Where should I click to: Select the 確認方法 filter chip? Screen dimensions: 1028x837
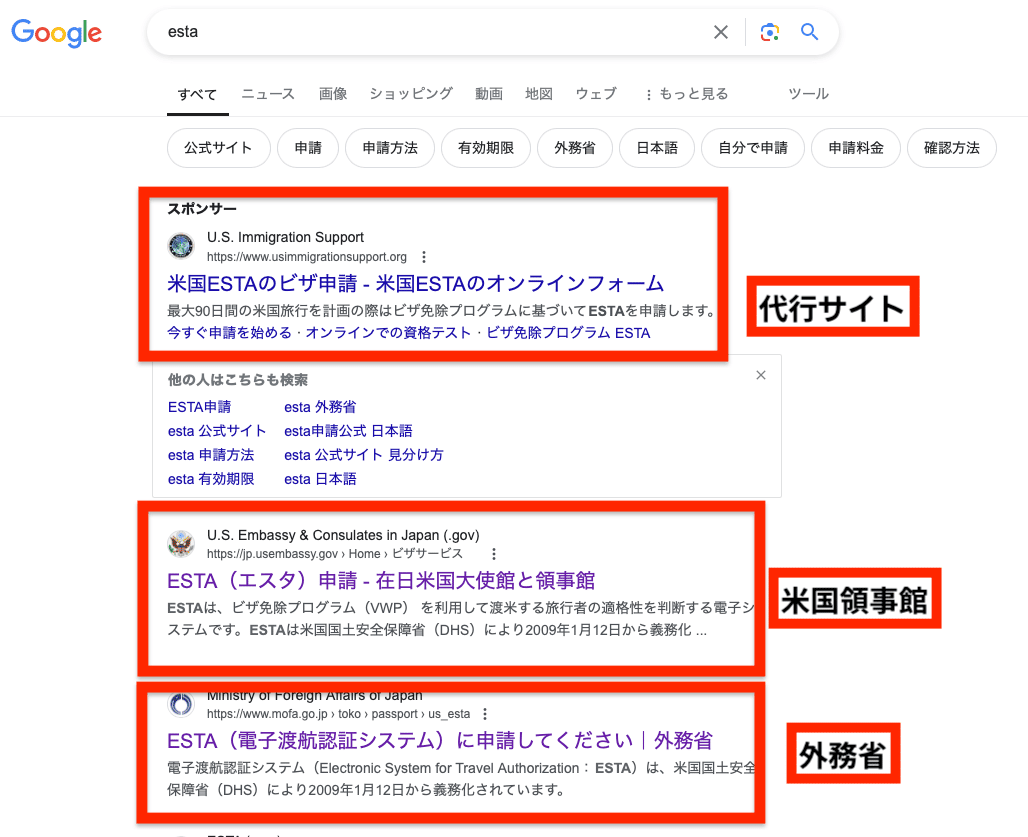pos(952,148)
